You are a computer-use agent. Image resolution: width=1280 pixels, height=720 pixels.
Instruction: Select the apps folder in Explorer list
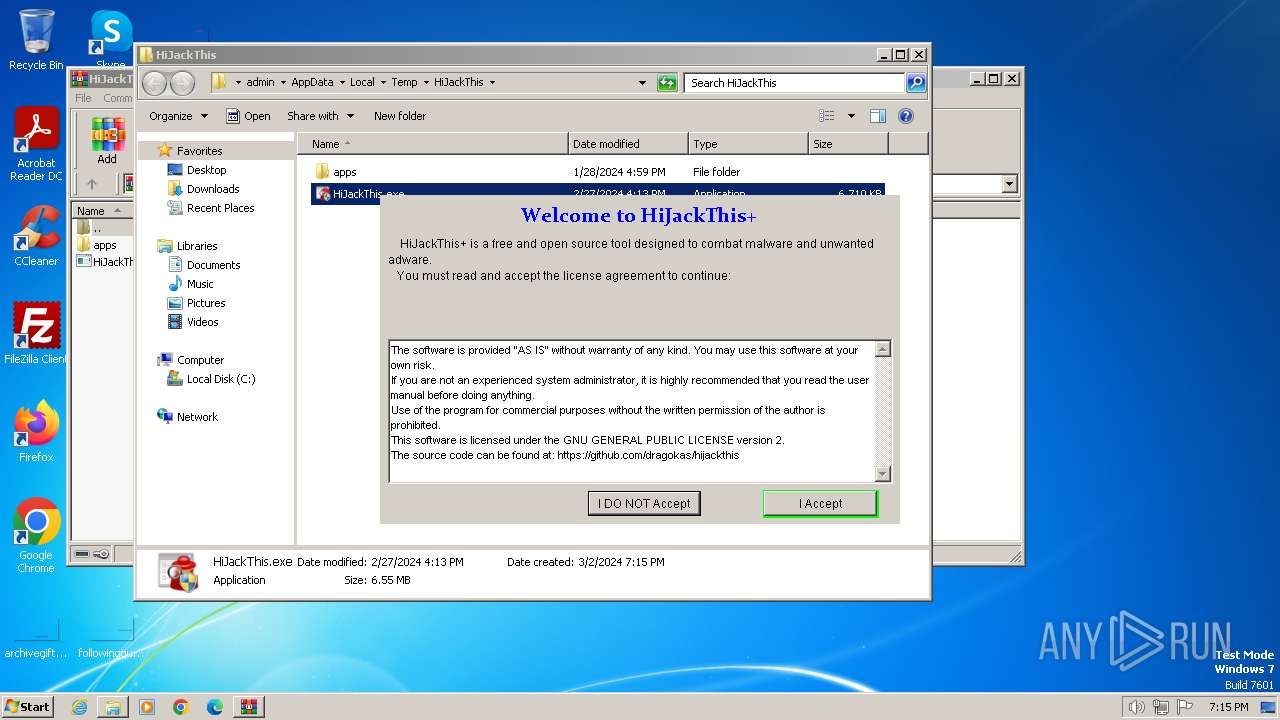[344, 172]
